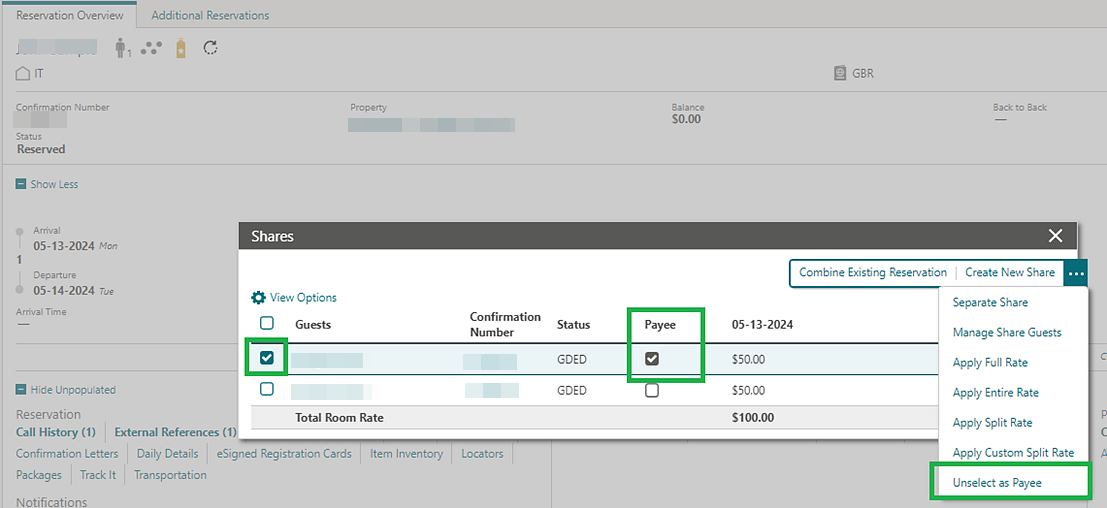Close the Shares dialog
Screen dimensions: 1107x508
point(1055,236)
